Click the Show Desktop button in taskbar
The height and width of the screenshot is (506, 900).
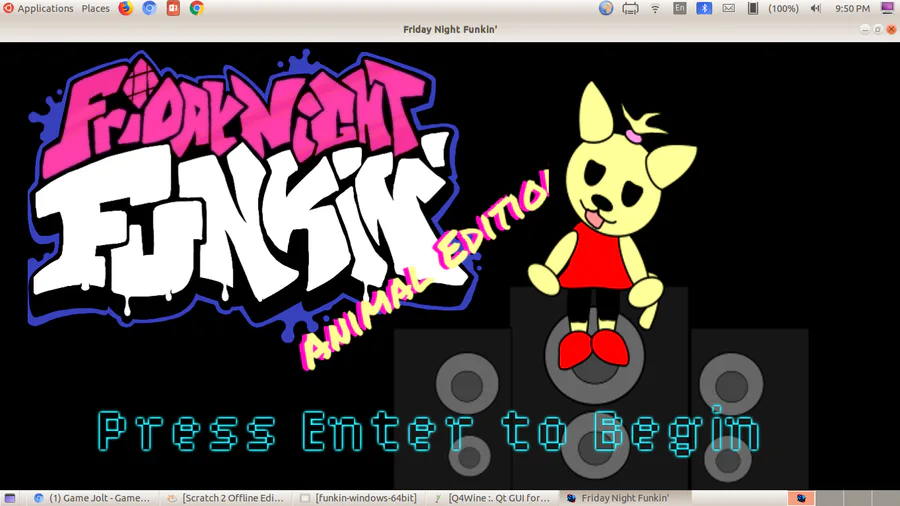[x=10, y=498]
